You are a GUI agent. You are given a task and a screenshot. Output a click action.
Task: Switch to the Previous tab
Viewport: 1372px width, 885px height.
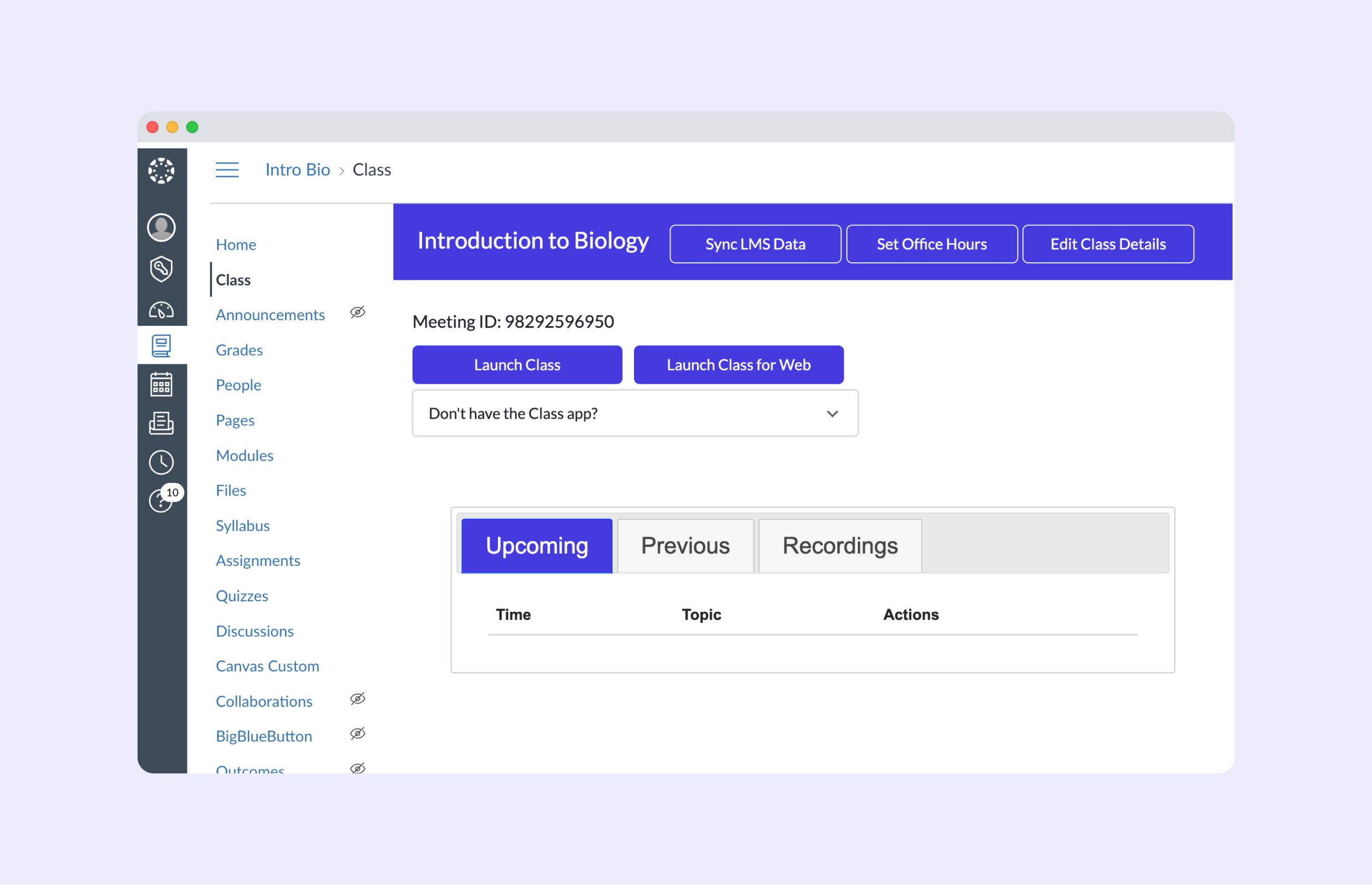(685, 546)
